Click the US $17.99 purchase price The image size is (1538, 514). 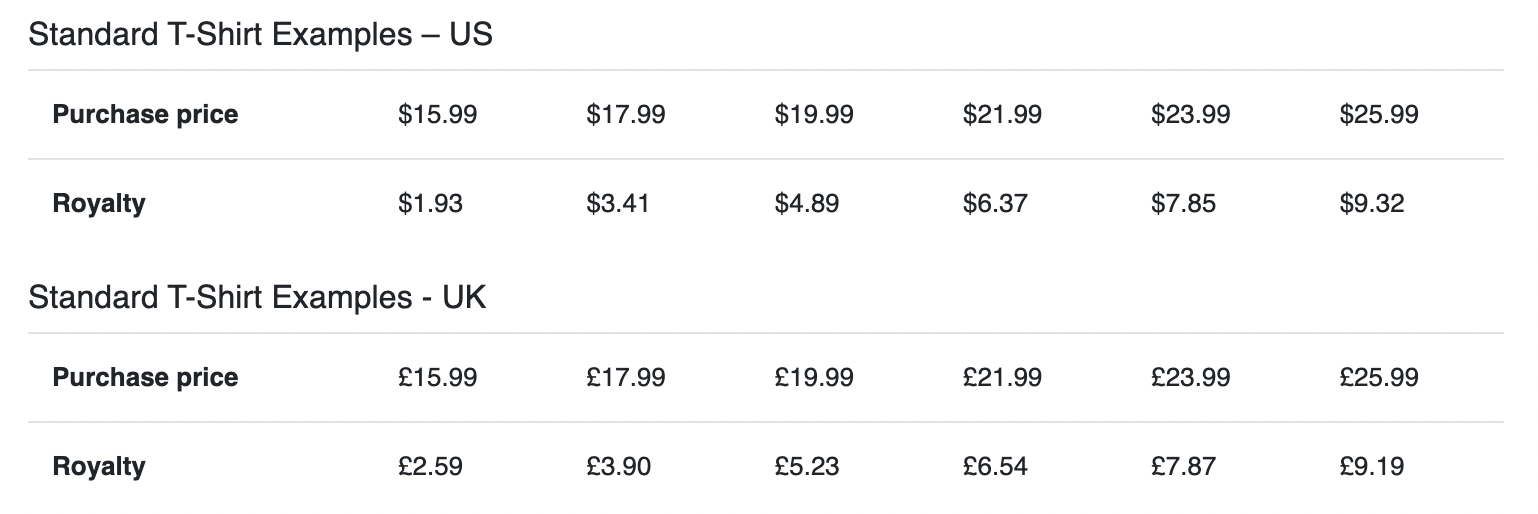click(x=626, y=114)
